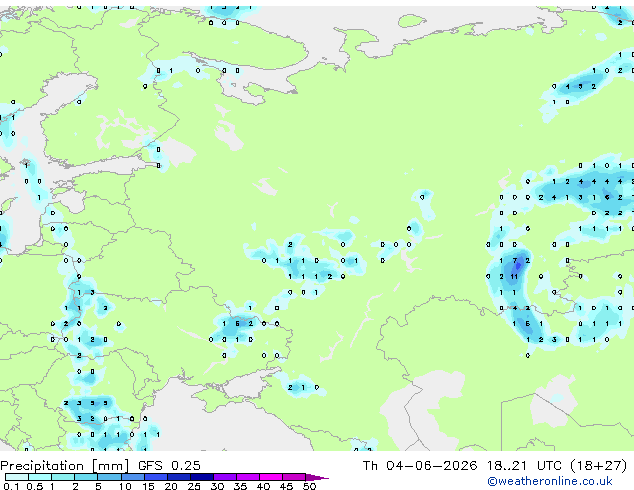The image size is (634, 490).
Task: Pick the 15–20 mm legend swatch
Action: (x=155, y=477)
